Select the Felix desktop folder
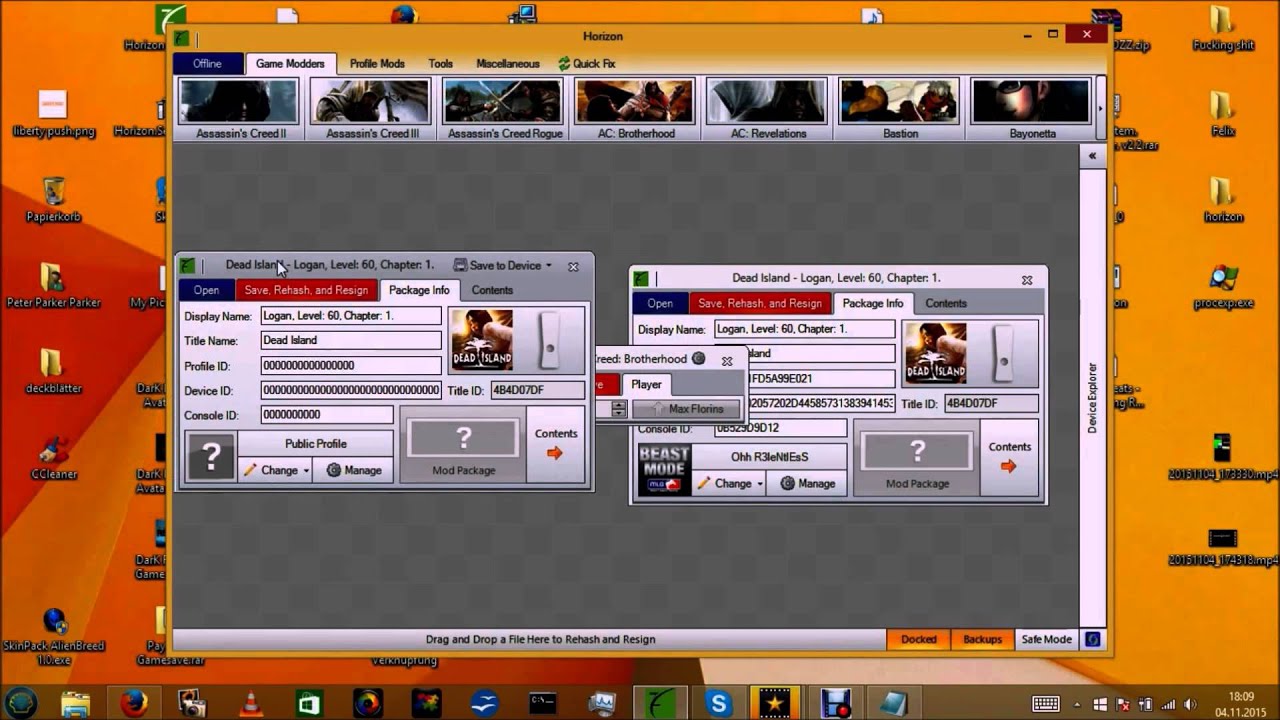Viewport: 1280px width, 720px height. [x=1222, y=115]
